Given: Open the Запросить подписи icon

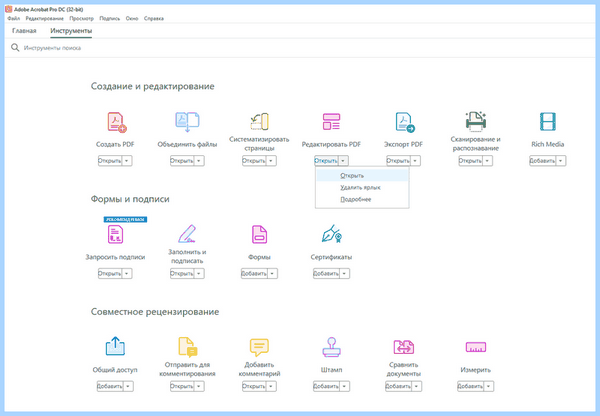Looking at the screenshot, I should [x=115, y=234].
